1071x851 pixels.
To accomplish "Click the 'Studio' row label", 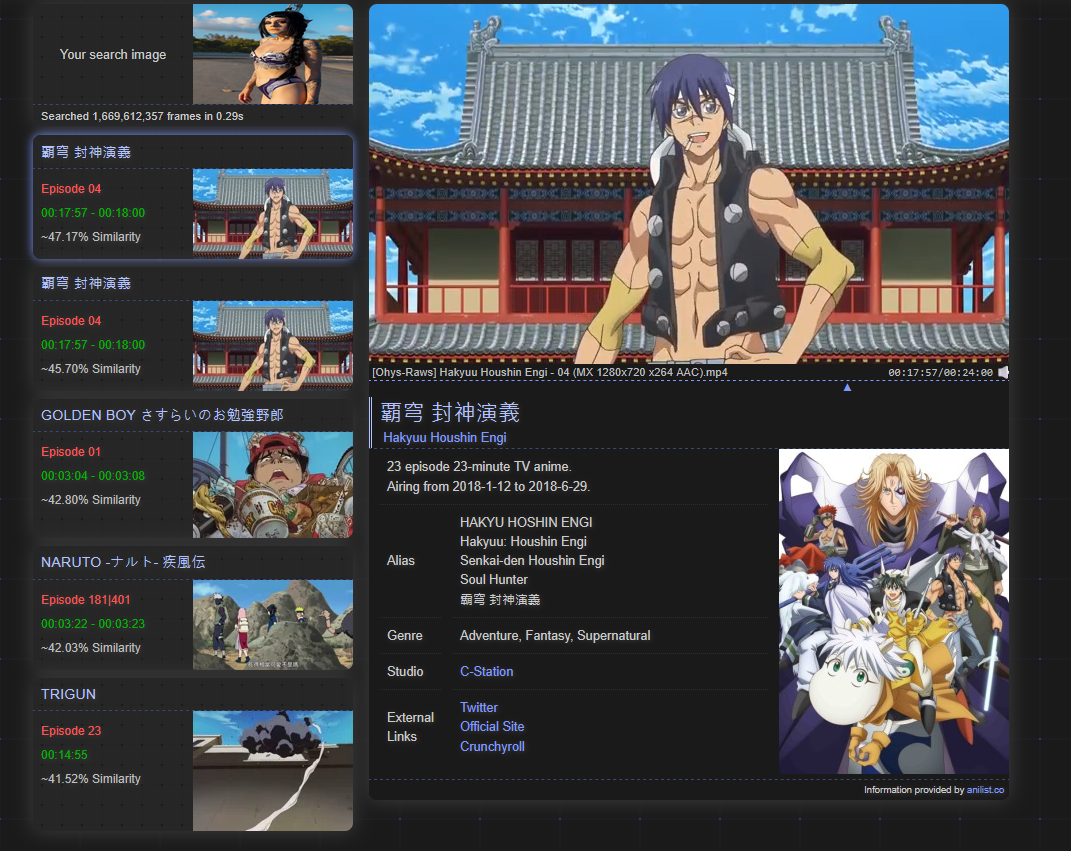I will click(x=405, y=671).
